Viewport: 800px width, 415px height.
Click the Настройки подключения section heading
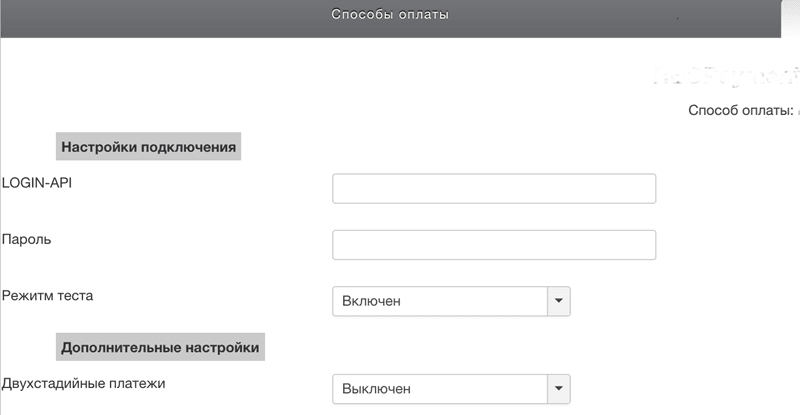(148, 147)
